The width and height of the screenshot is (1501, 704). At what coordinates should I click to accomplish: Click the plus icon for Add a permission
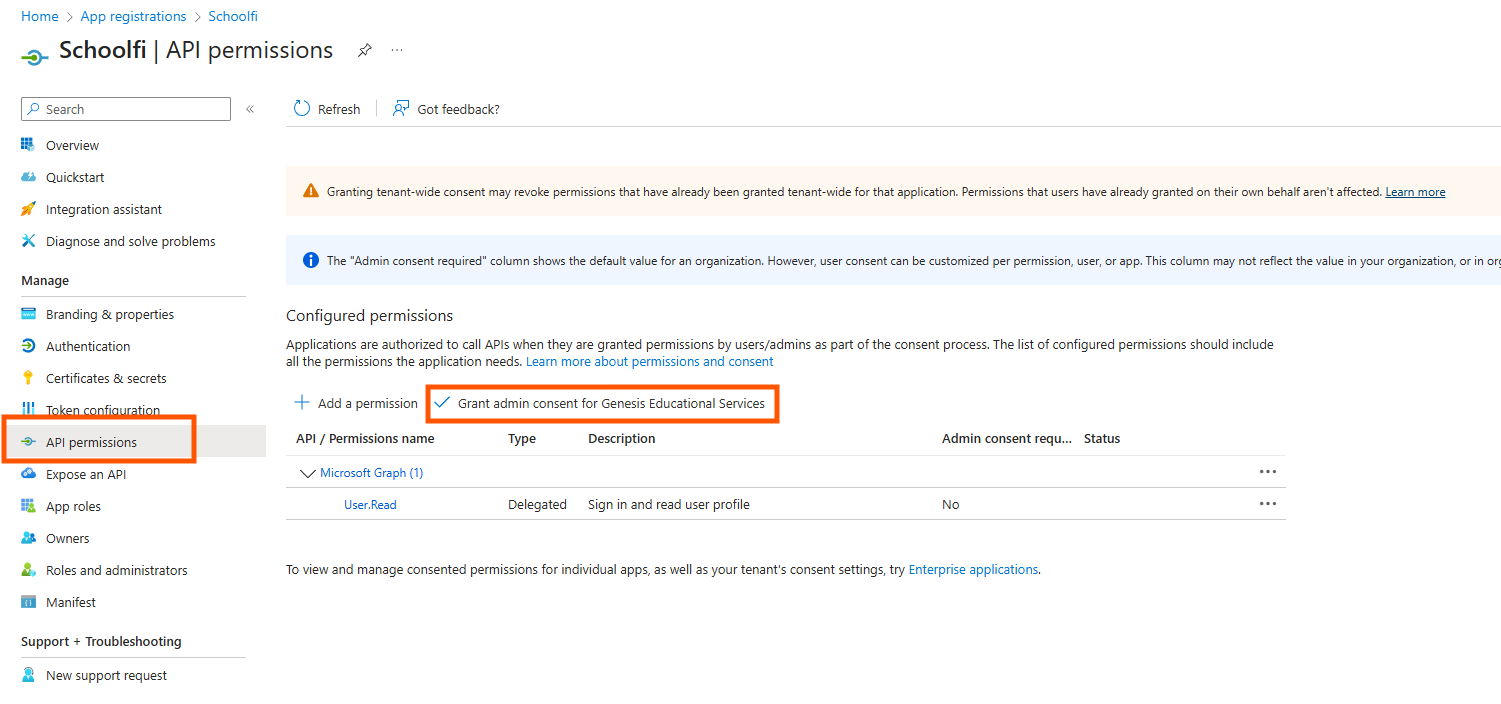click(302, 403)
